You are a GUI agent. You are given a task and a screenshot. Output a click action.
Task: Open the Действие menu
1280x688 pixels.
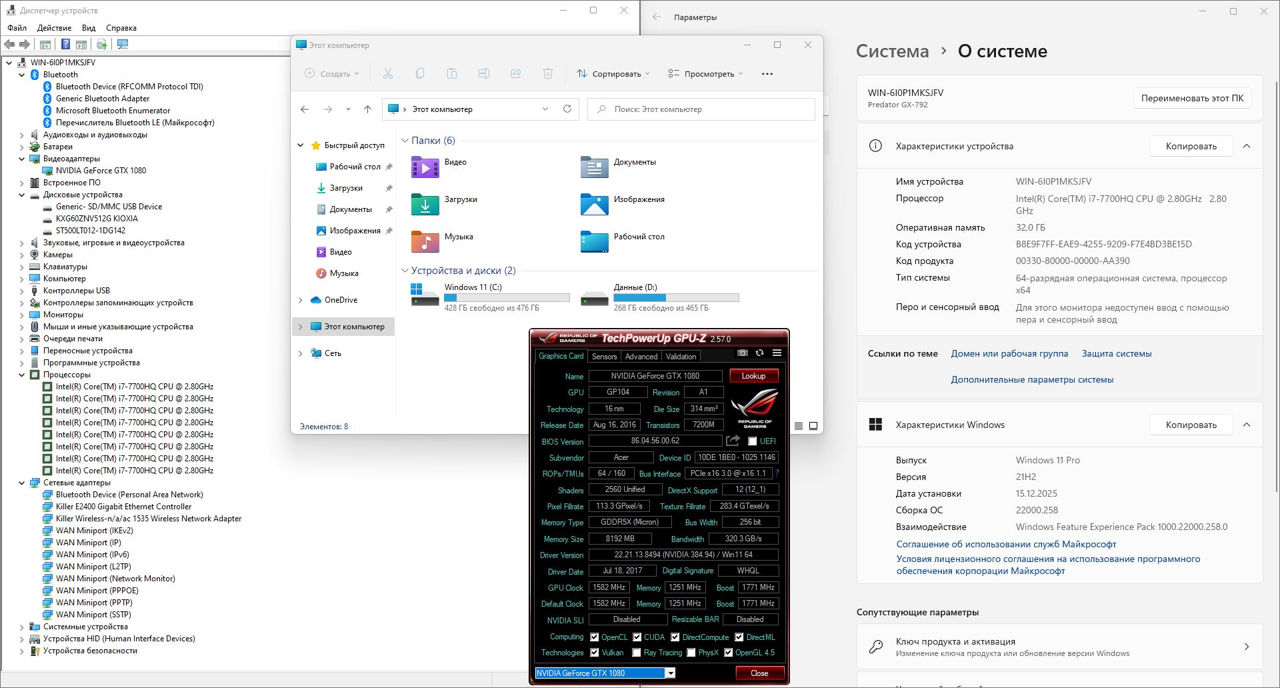click(54, 28)
